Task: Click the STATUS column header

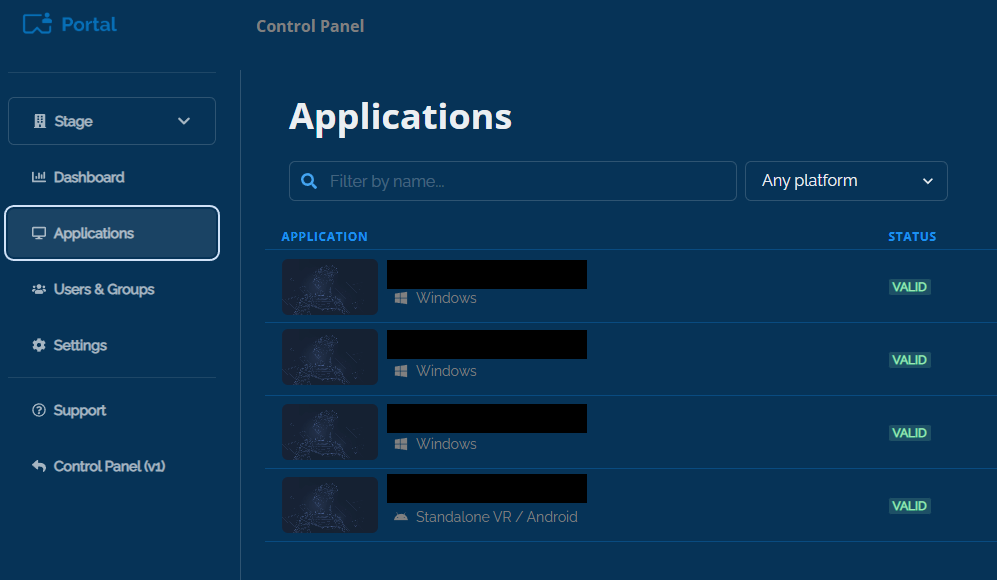Action: tap(912, 237)
